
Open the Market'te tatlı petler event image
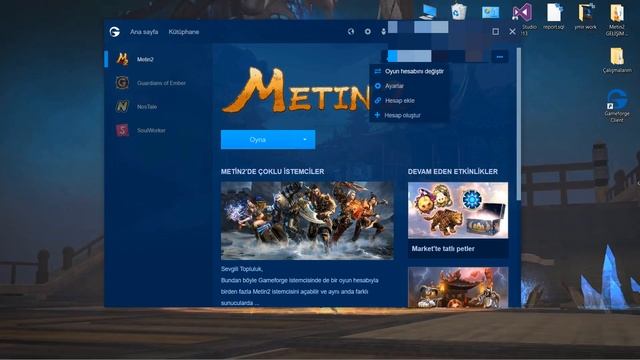458,210
